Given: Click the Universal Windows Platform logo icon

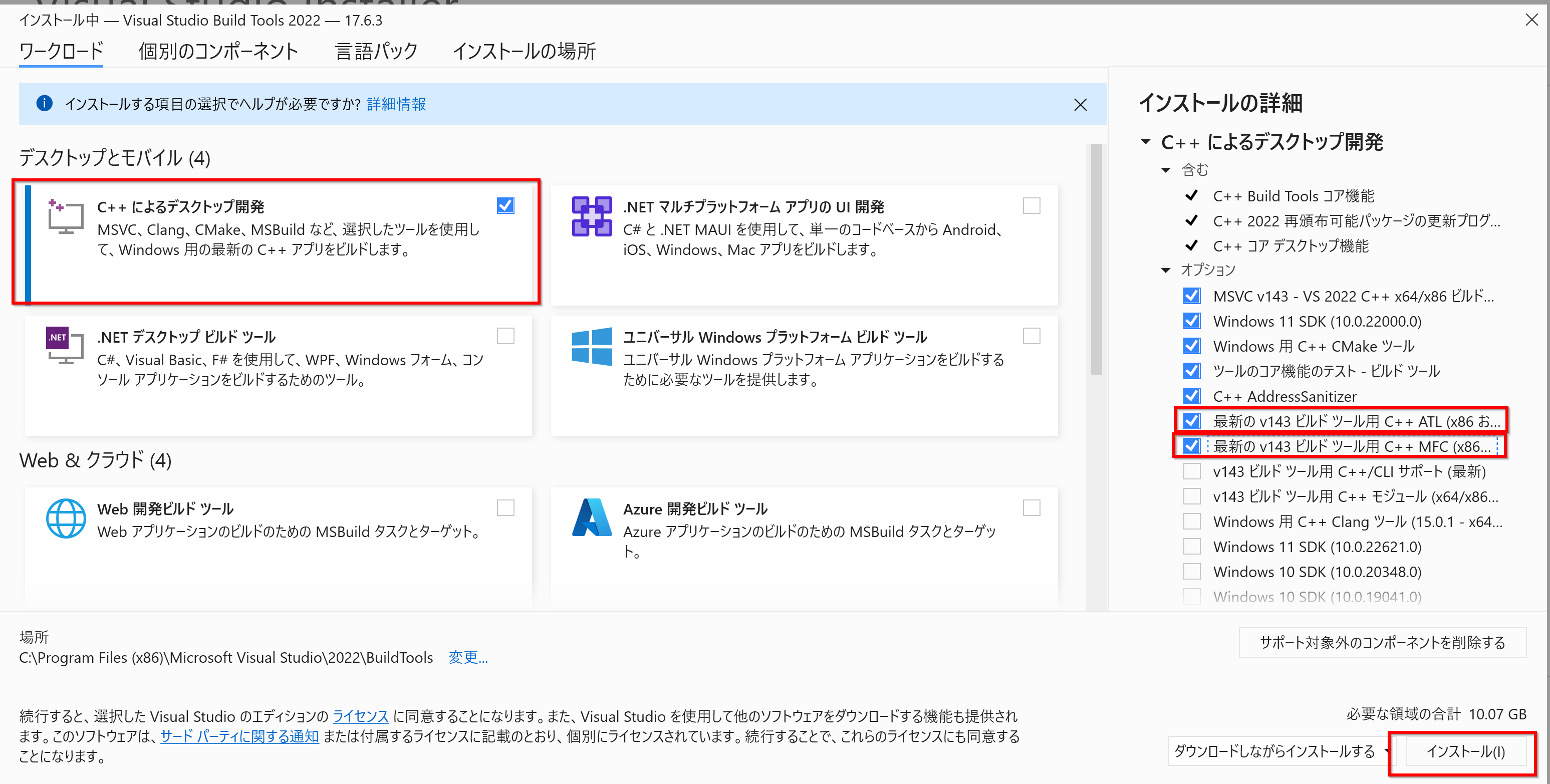Looking at the screenshot, I should [592, 346].
